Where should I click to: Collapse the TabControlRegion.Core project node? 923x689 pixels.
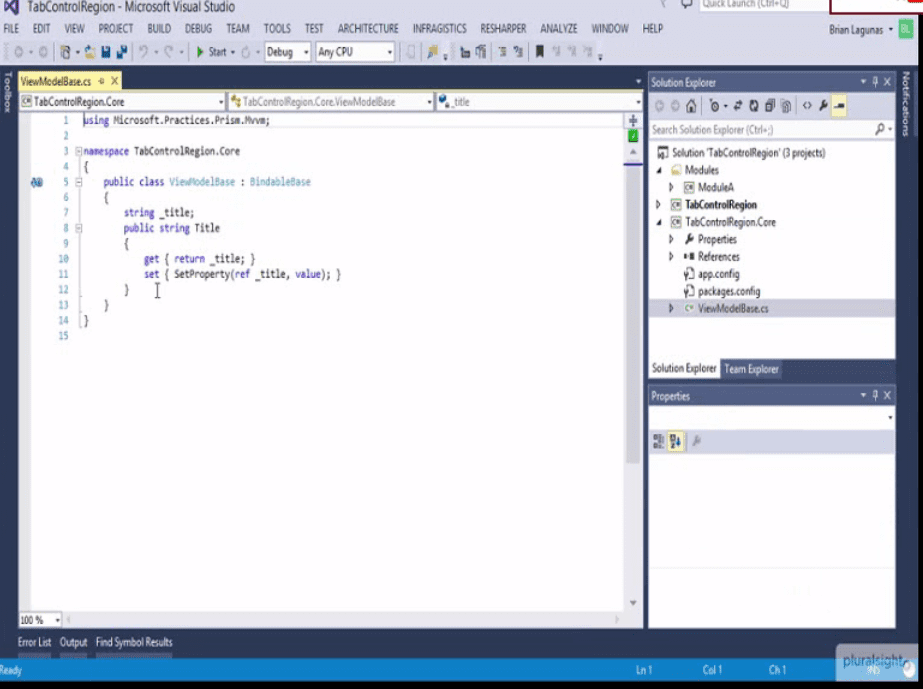tap(659, 222)
